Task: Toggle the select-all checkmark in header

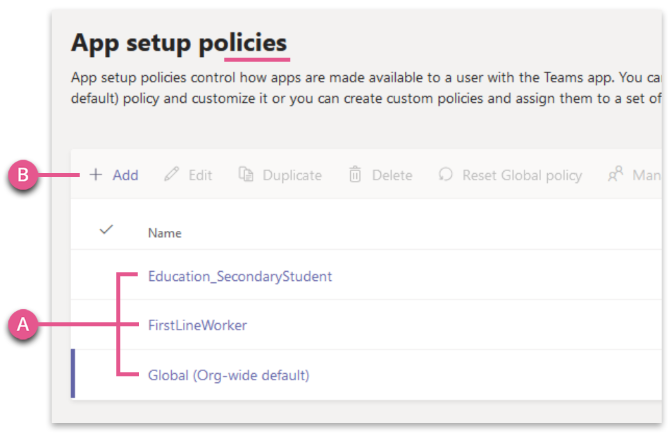Action: [106, 230]
